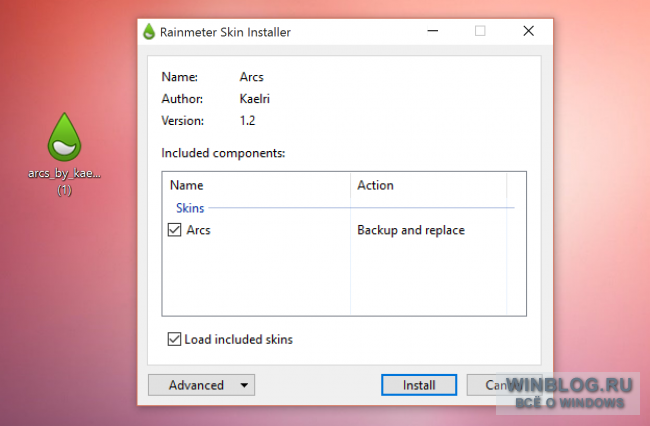Close the Rainmeter Skin Installer window
The image size is (650, 426).
[529, 31]
